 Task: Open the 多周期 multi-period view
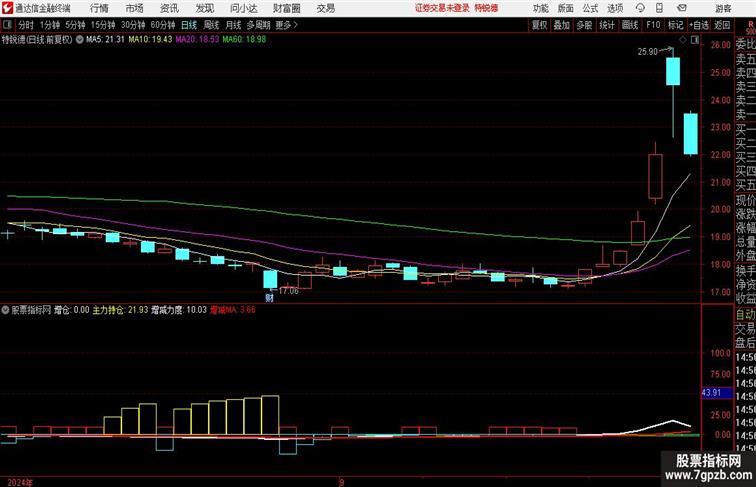[x=258, y=25]
